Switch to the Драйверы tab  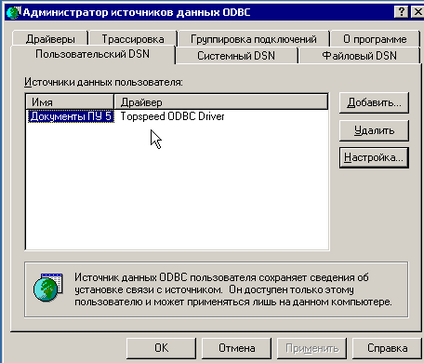tap(50, 39)
